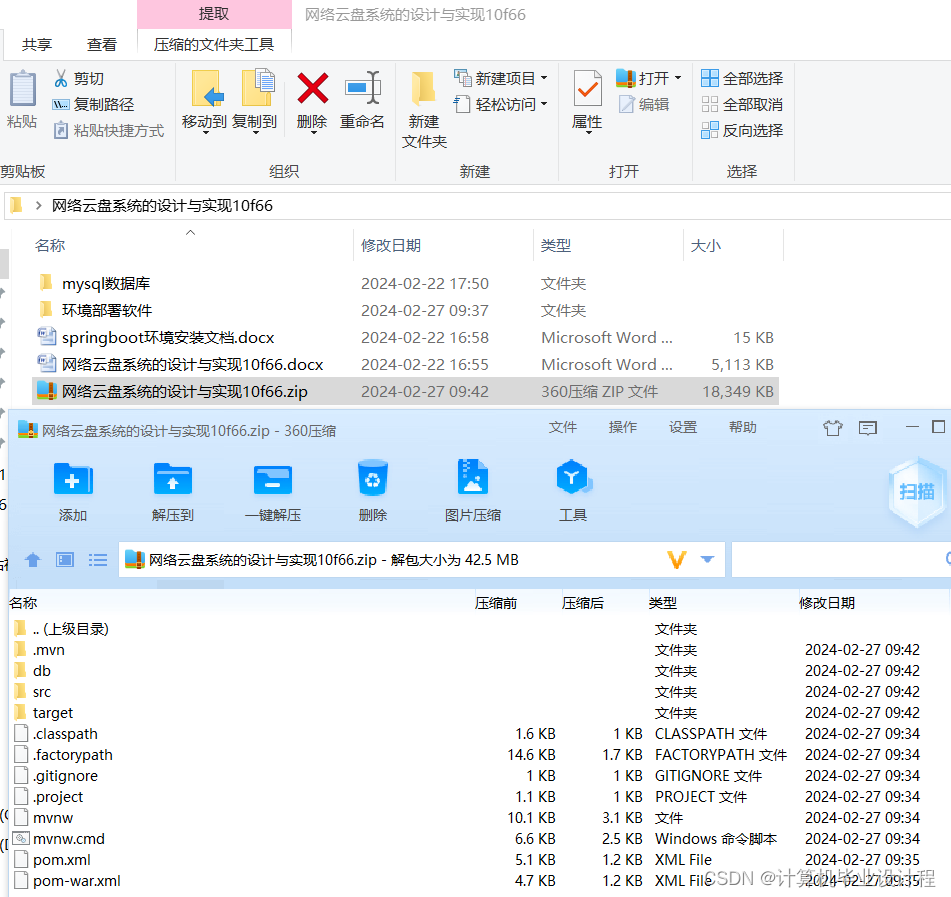
Task: Toggle the thumbnail view icon in 360压缩
Action: pyautogui.click(x=64, y=559)
